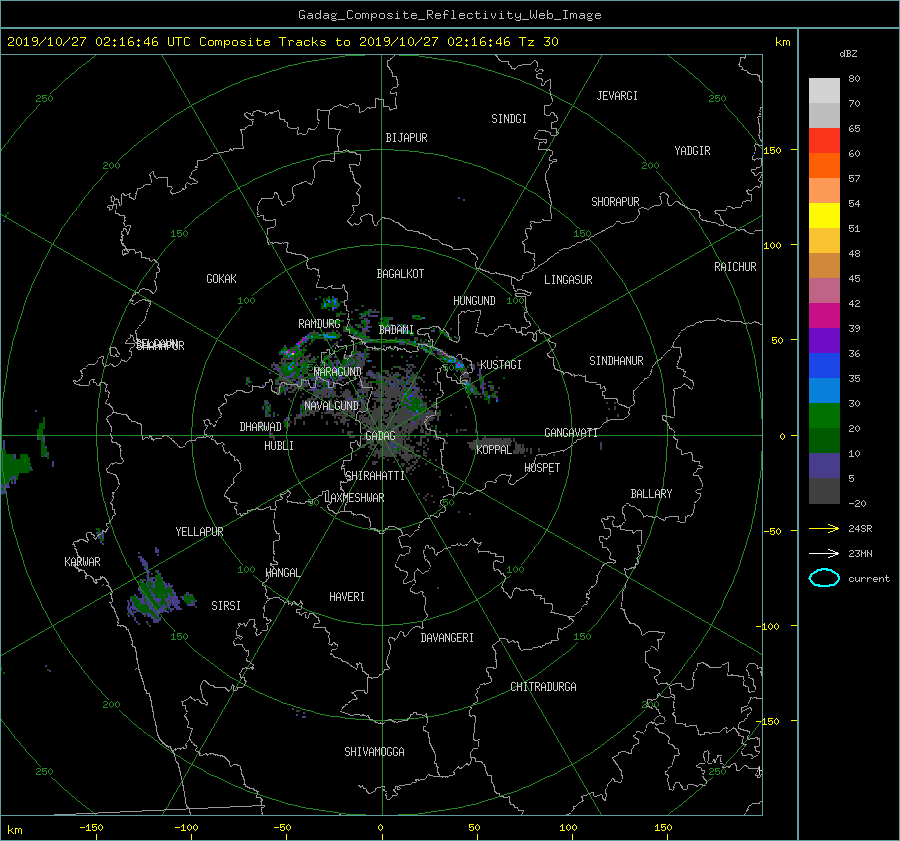Screen dimensions: 900x841
Task: Select the HANGAL label
Action: (x=282, y=573)
